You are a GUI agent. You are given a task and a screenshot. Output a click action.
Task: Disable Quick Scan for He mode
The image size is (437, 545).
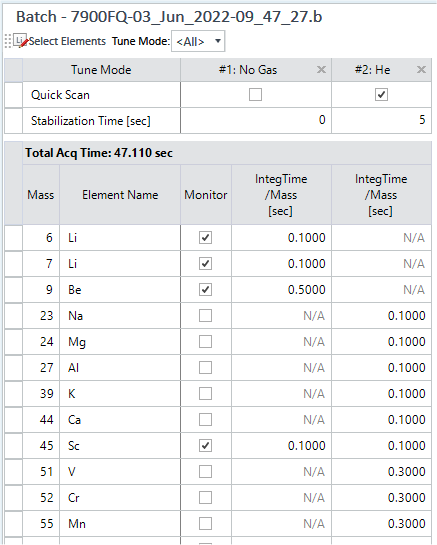(381, 95)
